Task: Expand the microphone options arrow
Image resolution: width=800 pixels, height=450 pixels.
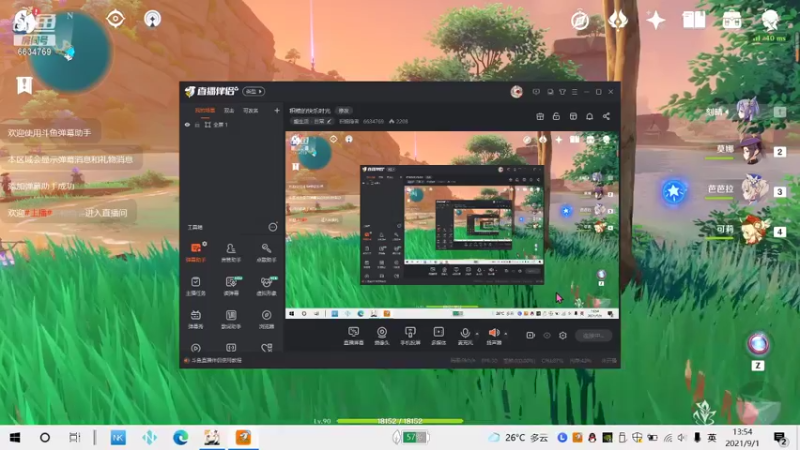Action: pyautogui.click(x=477, y=334)
